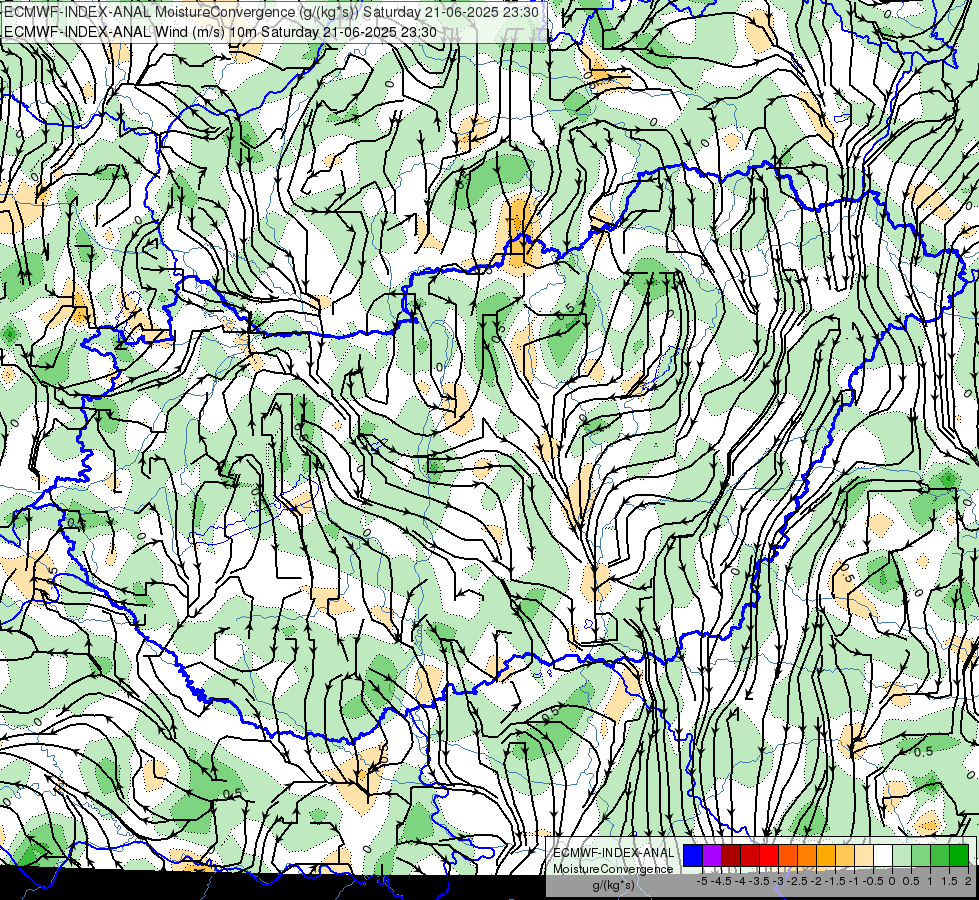The height and width of the screenshot is (900, 979).
Task: Click the legend word 'MoistureConvergence'
Action: (x=613, y=869)
